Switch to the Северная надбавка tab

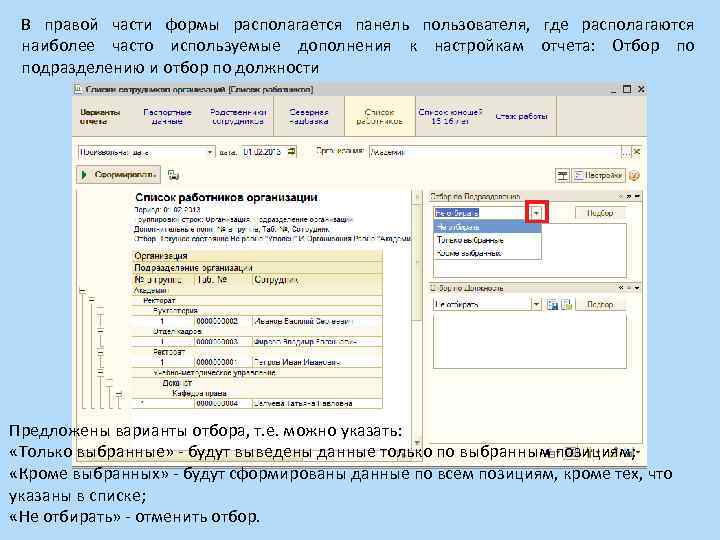(309, 116)
